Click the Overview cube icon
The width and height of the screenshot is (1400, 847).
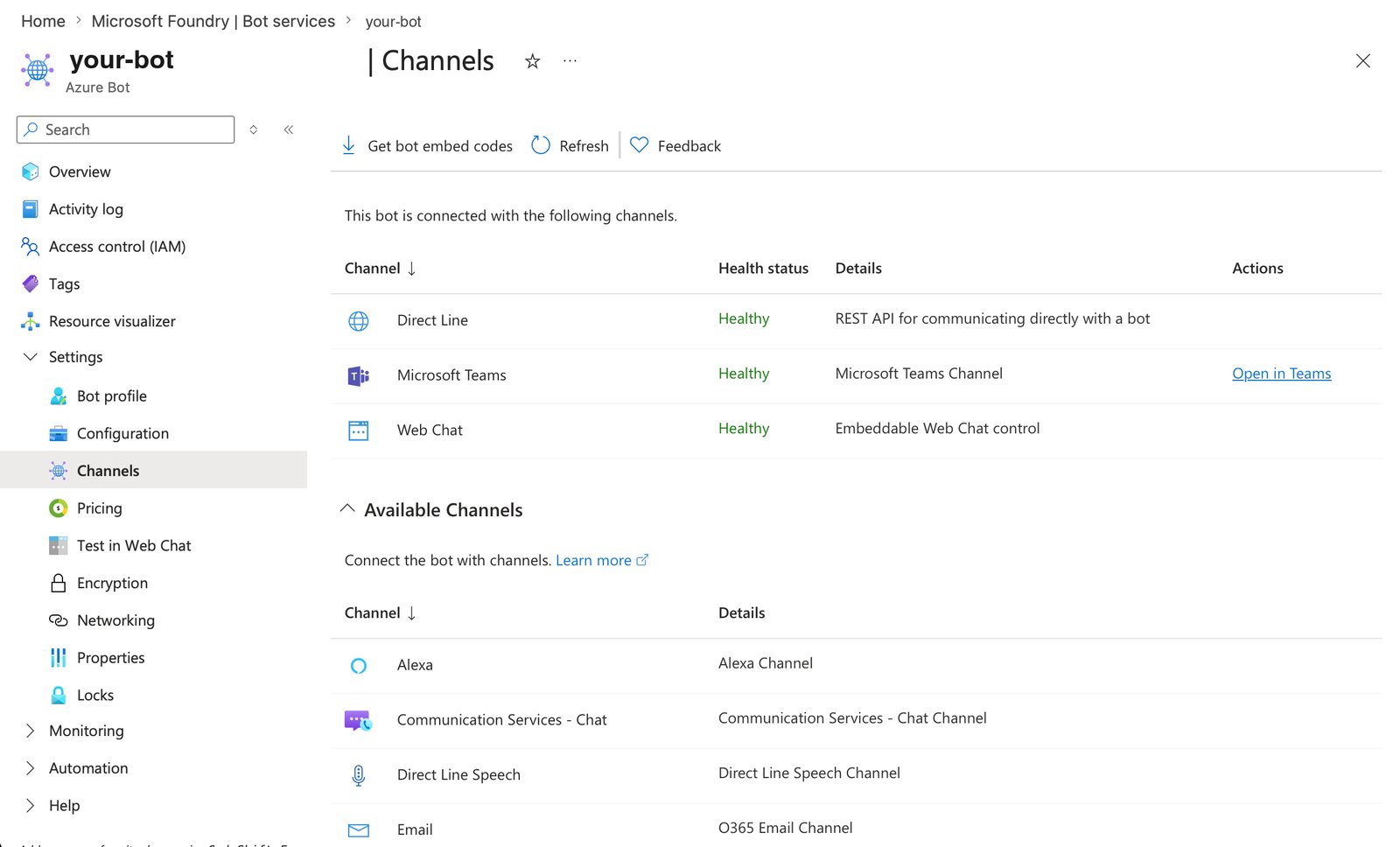pyautogui.click(x=31, y=171)
